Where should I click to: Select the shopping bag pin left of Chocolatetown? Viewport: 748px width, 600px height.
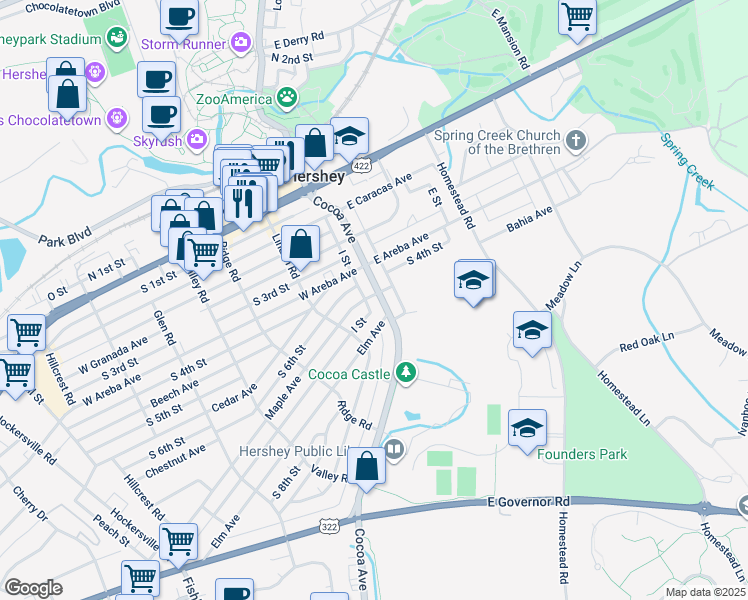click(68, 95)
